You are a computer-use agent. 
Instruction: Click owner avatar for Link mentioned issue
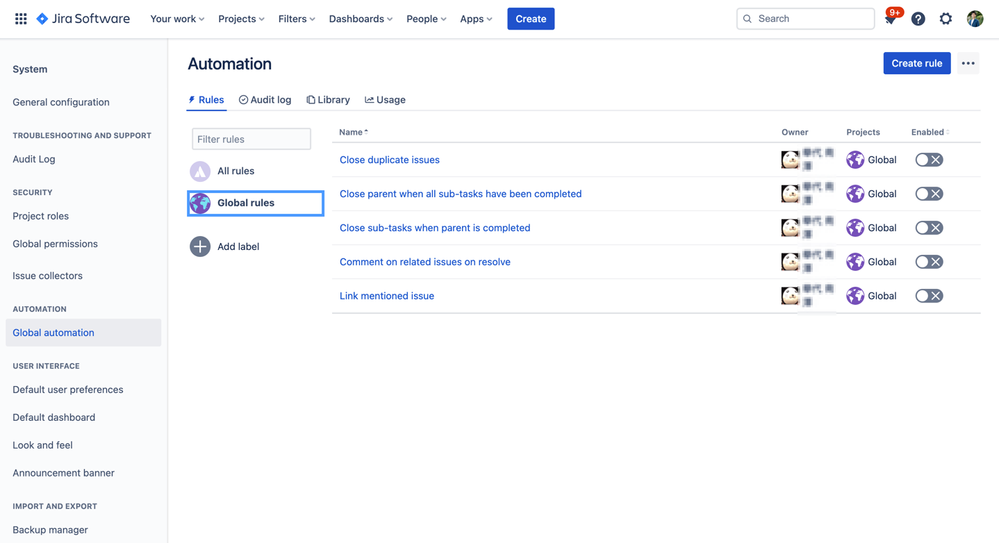[790, 296]
